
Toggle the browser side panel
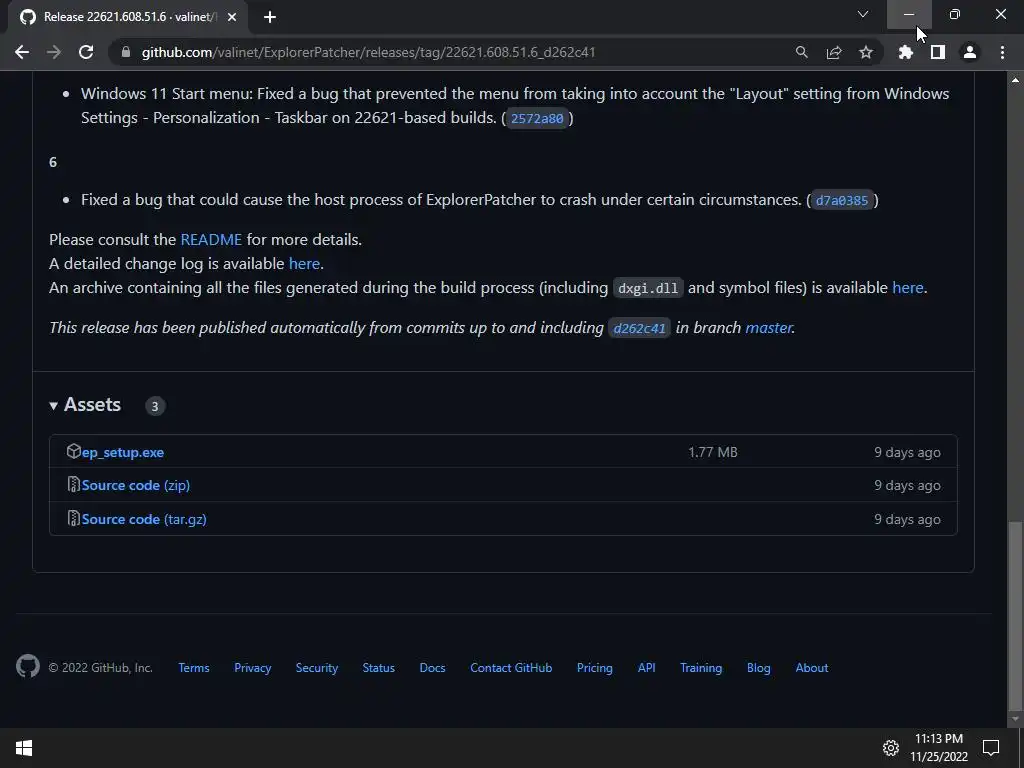coord(938,52)
